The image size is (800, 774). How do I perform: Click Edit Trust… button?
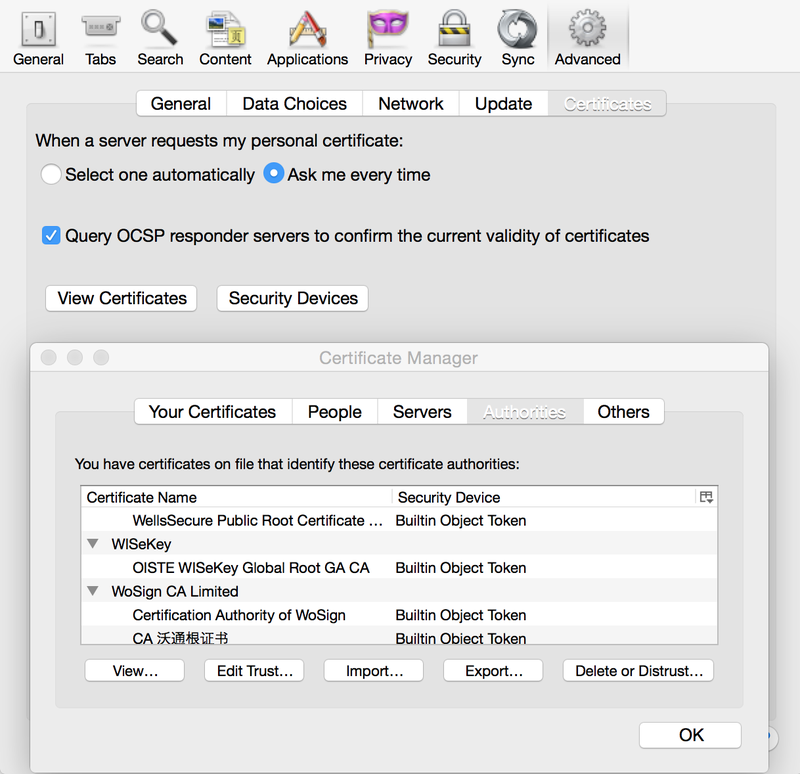click(x=254, y=670)
